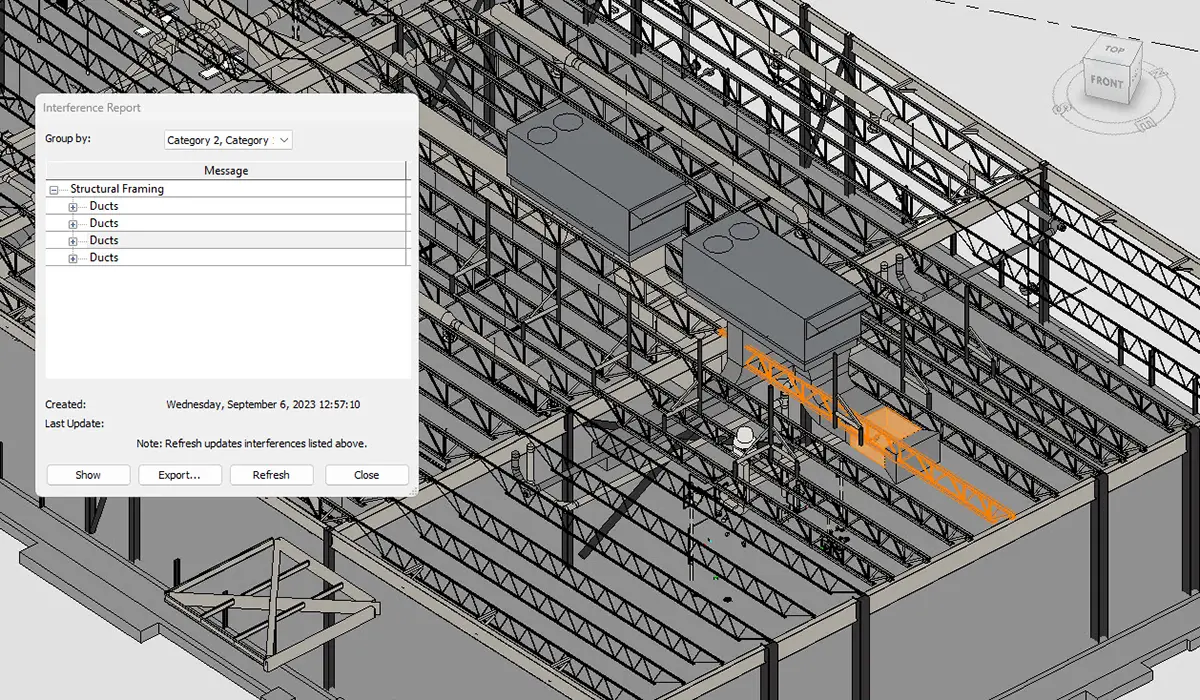Expand the first Ducts entry
The width and height of the screenshot is (1200, 700).
(x=73, y=207)
